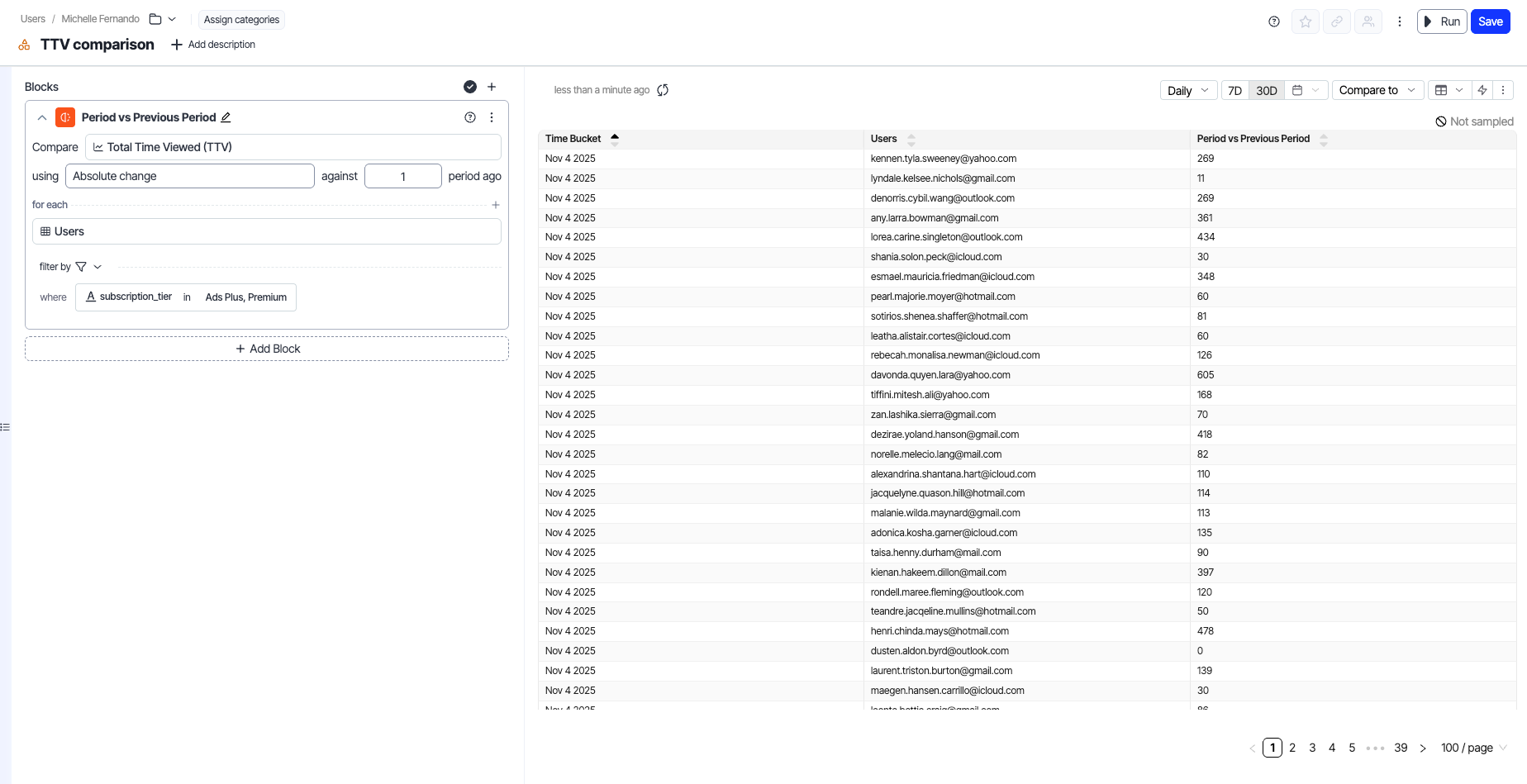This screenshot has height=784, width=1527.
Task: Click the edit pencil beside block title
Action: (x=226, y=117)
